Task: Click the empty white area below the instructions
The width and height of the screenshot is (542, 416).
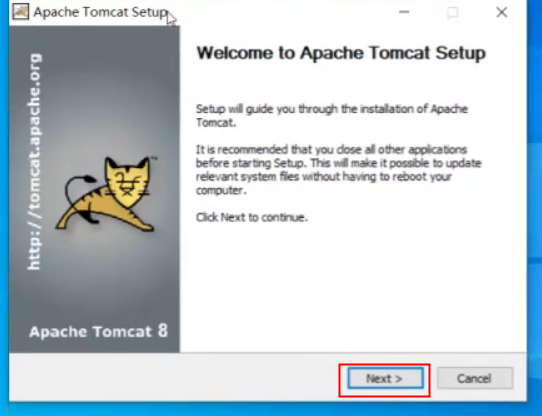Action: coord(353,287)
